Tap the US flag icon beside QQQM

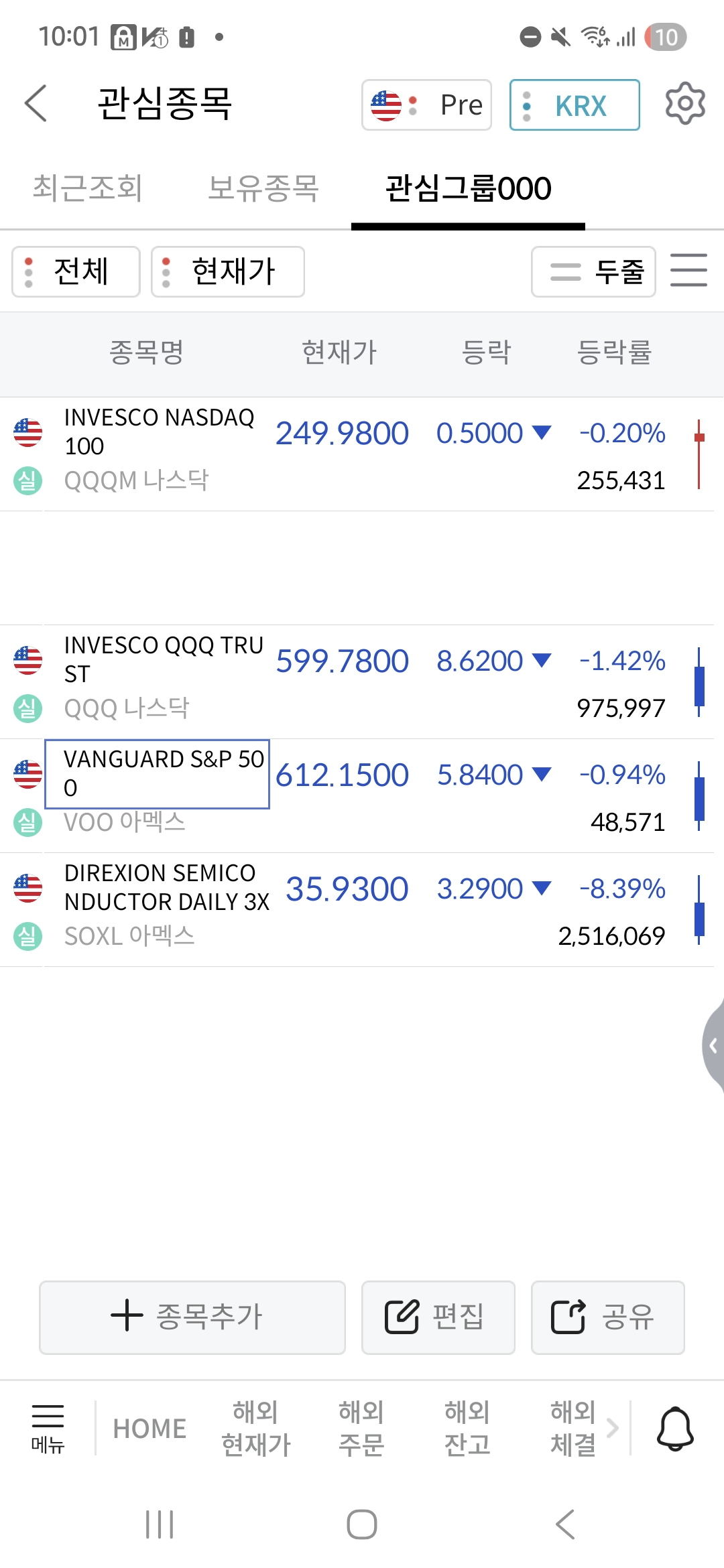point(28,432)
